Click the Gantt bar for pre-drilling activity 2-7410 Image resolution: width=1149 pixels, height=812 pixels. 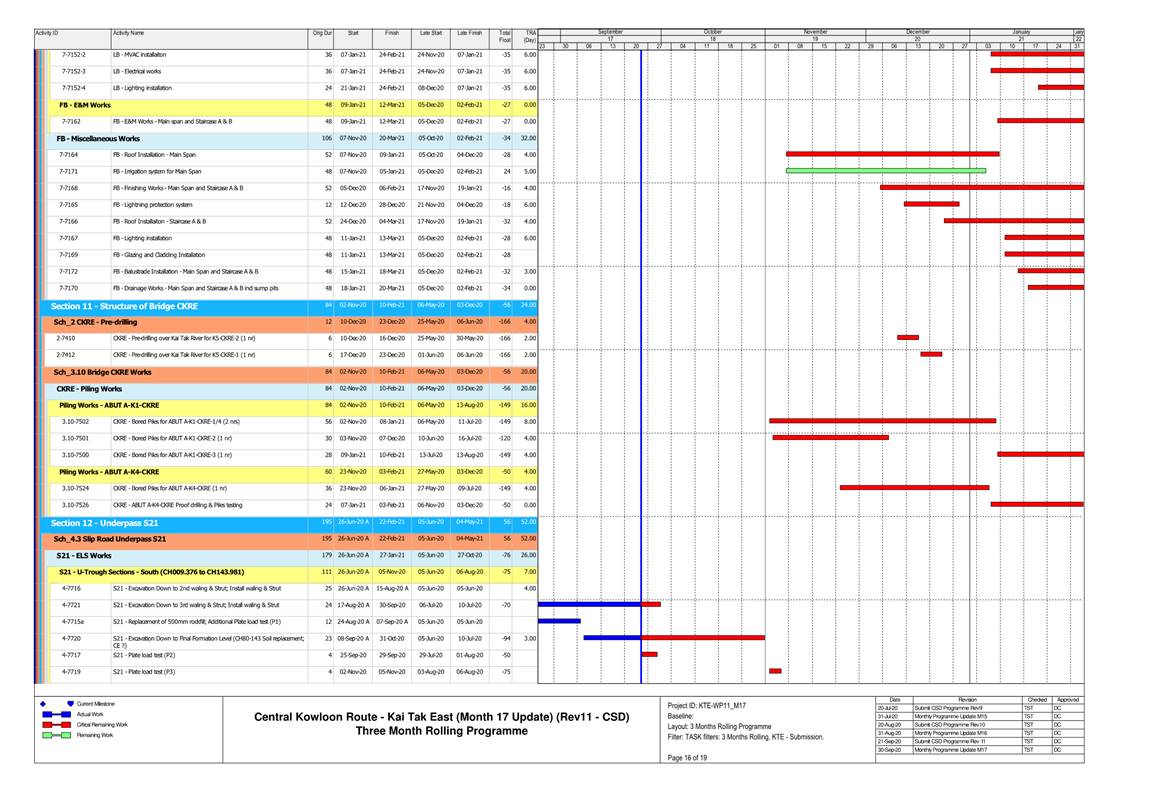click(x=907, y=338)
